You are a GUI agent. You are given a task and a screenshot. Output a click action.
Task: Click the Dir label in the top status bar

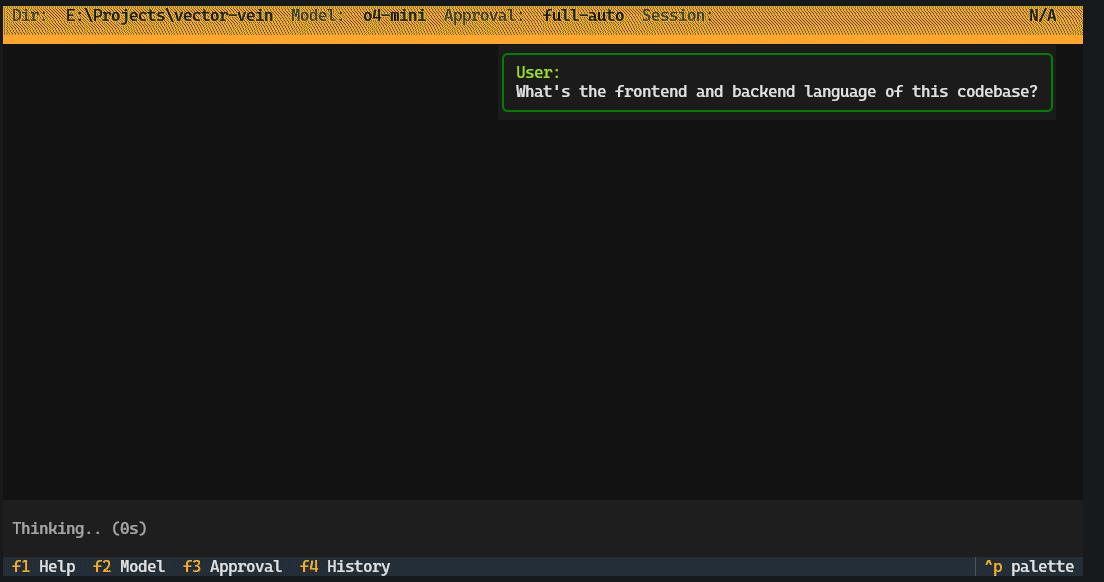click(x=26, y=14)
